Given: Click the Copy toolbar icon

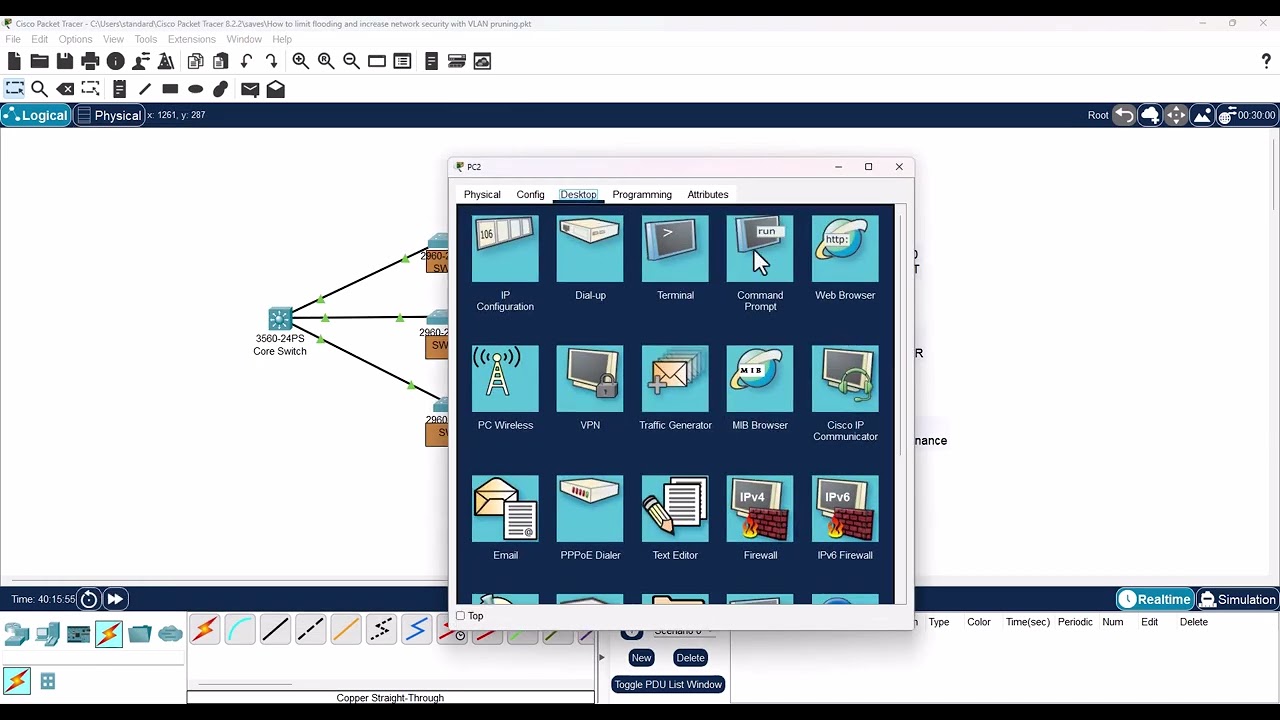Looking at the screenshot, I should (x=196, y=61).
